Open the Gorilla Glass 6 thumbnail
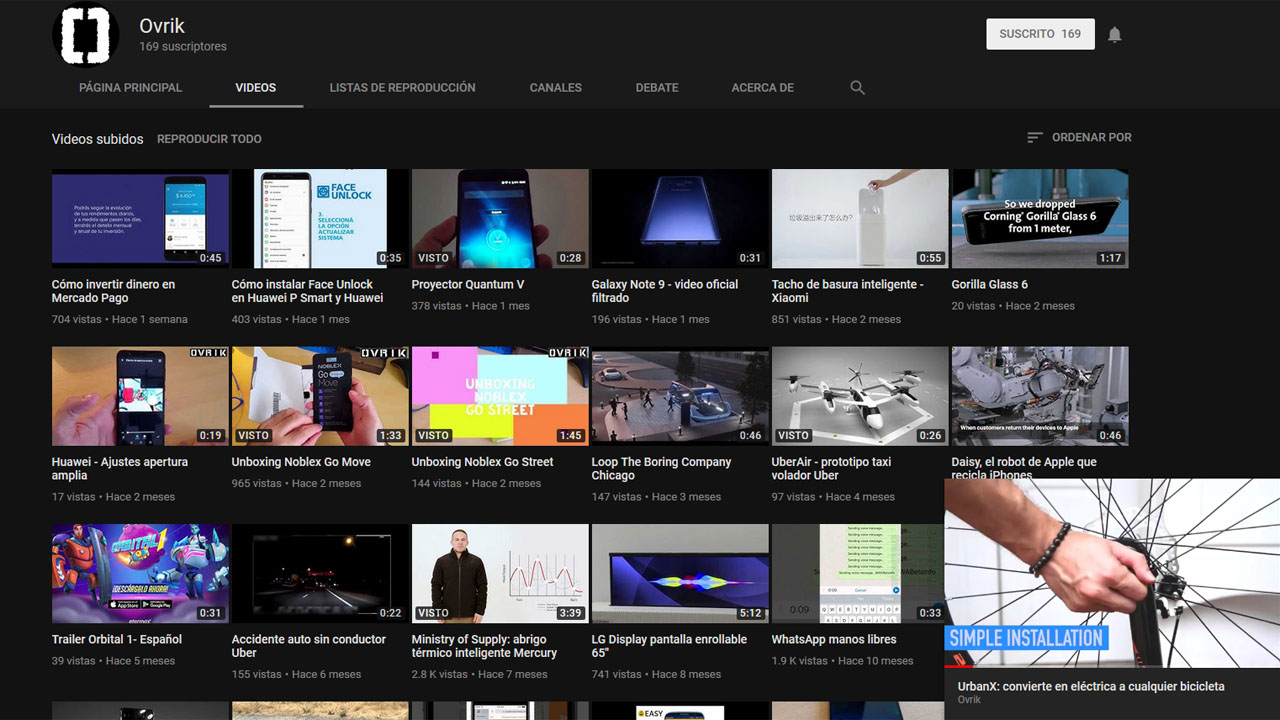Image resolution: width=1280 pixels, height=720 pixels. pyautogui.click(x=1040, y=218)
